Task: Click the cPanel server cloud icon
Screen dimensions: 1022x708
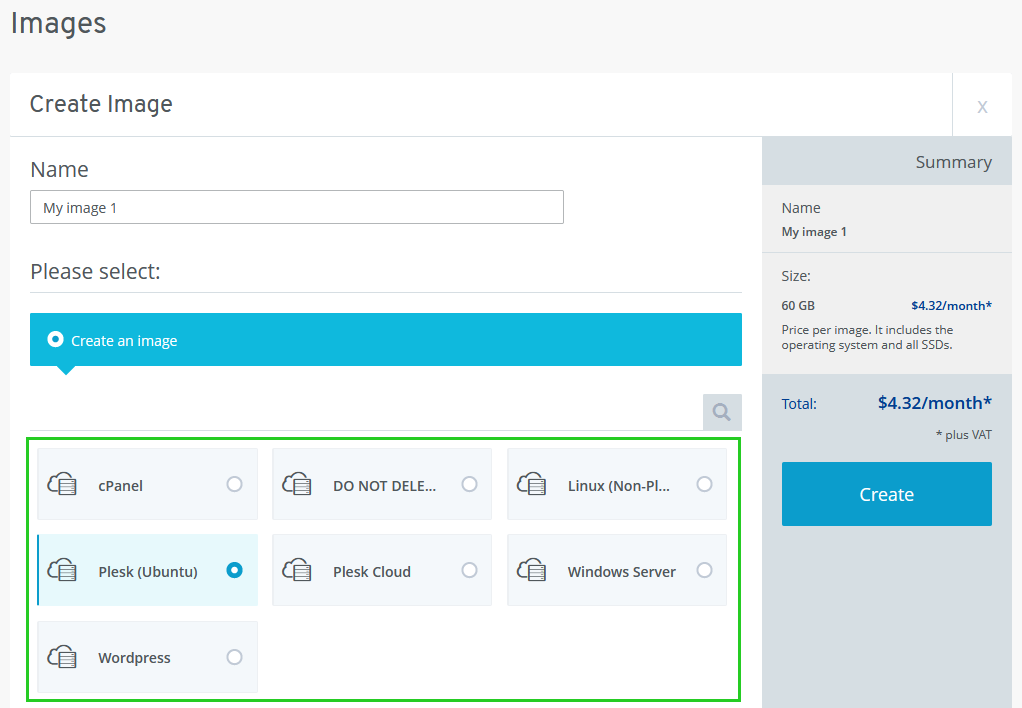Action: click(x=63, y=485)
